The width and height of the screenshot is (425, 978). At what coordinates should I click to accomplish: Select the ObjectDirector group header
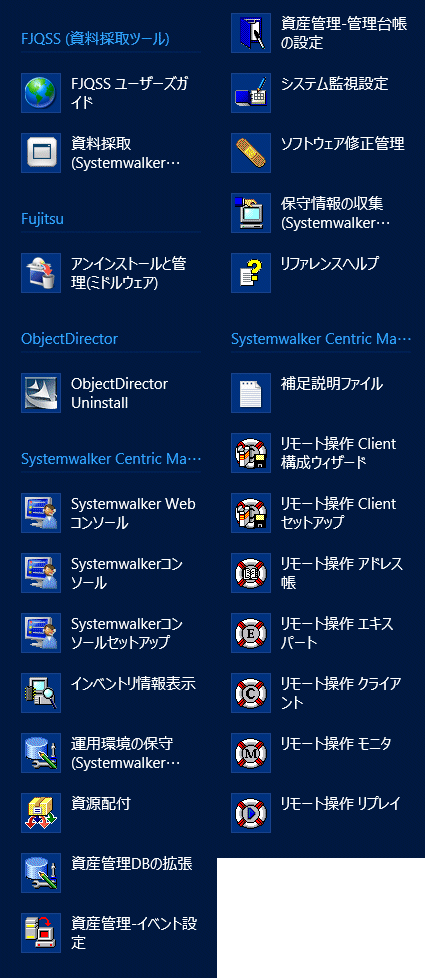coord(69,339)
